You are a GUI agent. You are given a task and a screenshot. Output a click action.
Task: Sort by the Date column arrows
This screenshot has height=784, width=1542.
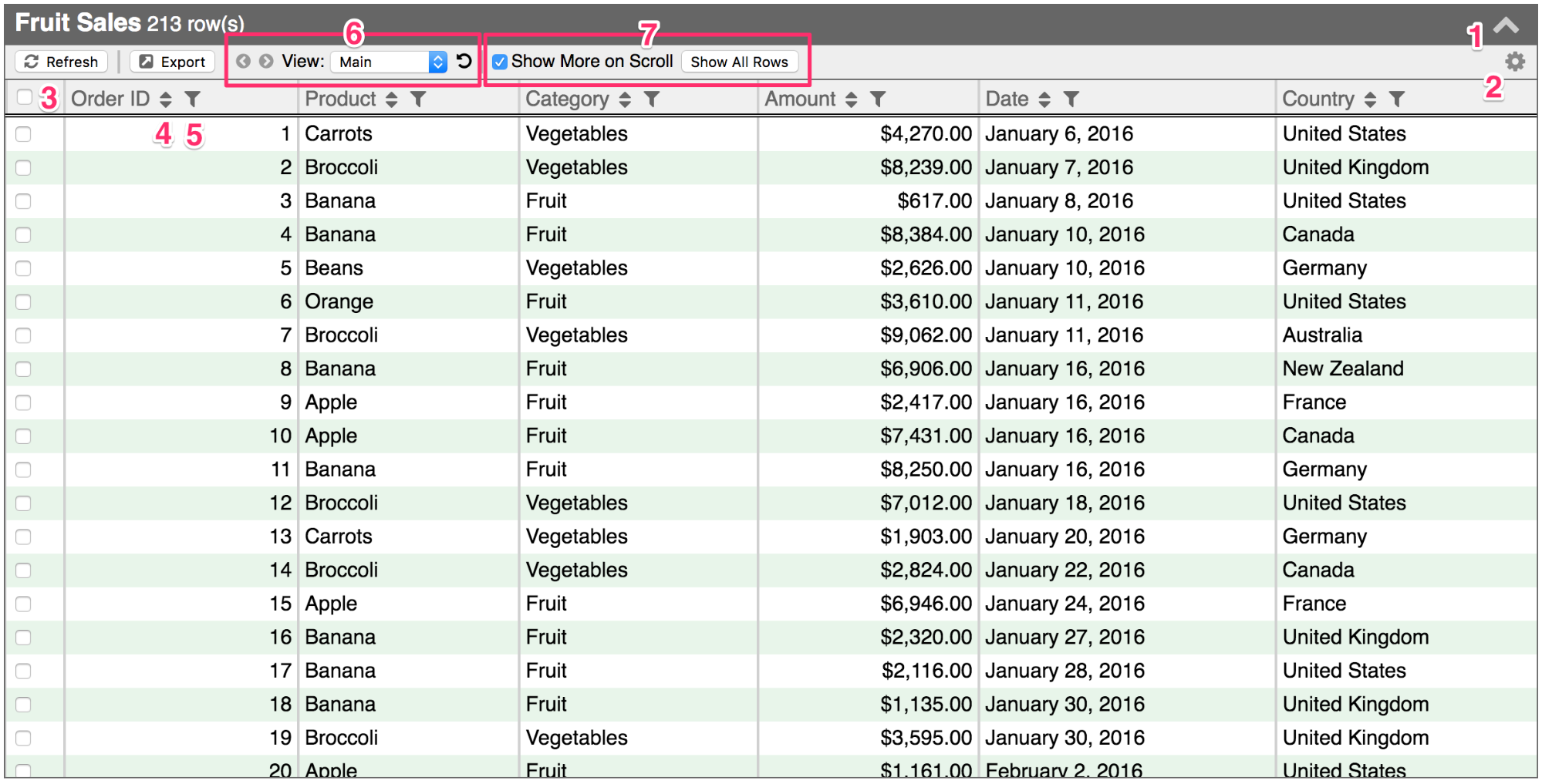(1044, 99)
